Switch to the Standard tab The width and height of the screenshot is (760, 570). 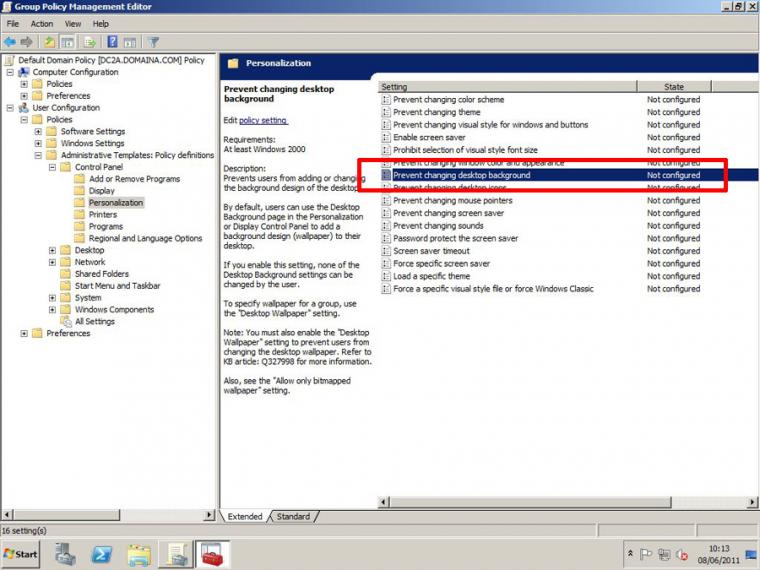click(293, 517)
